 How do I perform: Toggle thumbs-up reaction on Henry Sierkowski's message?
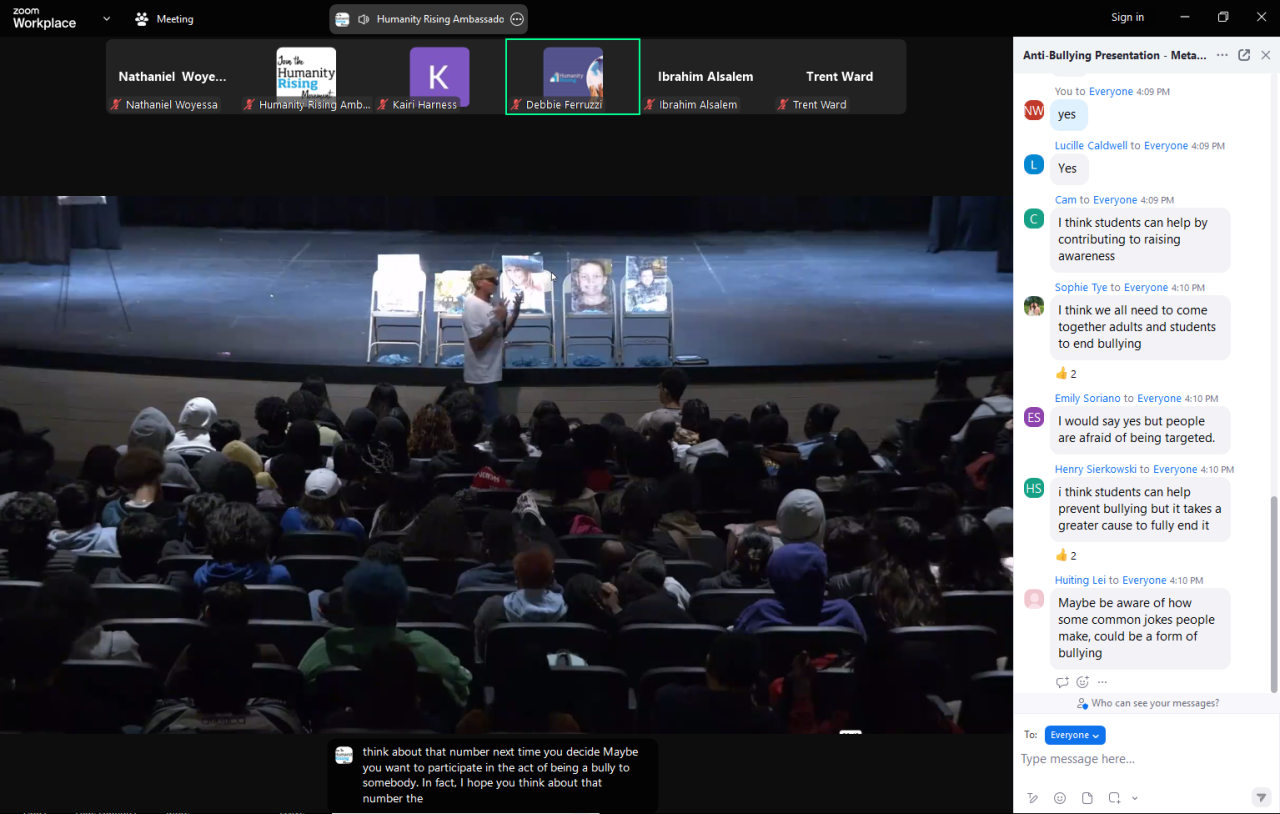coord(1066,556)
